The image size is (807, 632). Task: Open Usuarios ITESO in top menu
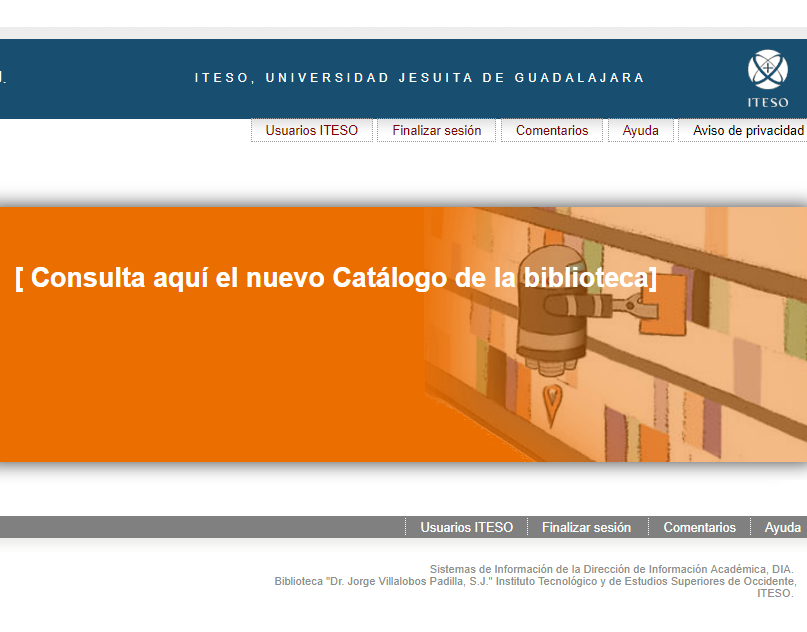click(x=311, y=130)
